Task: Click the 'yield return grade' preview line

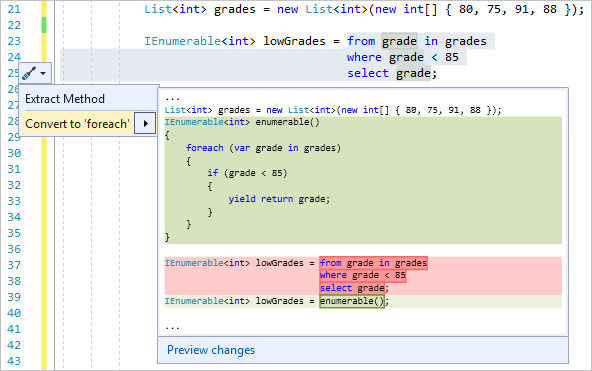Action: click(279, 199)
